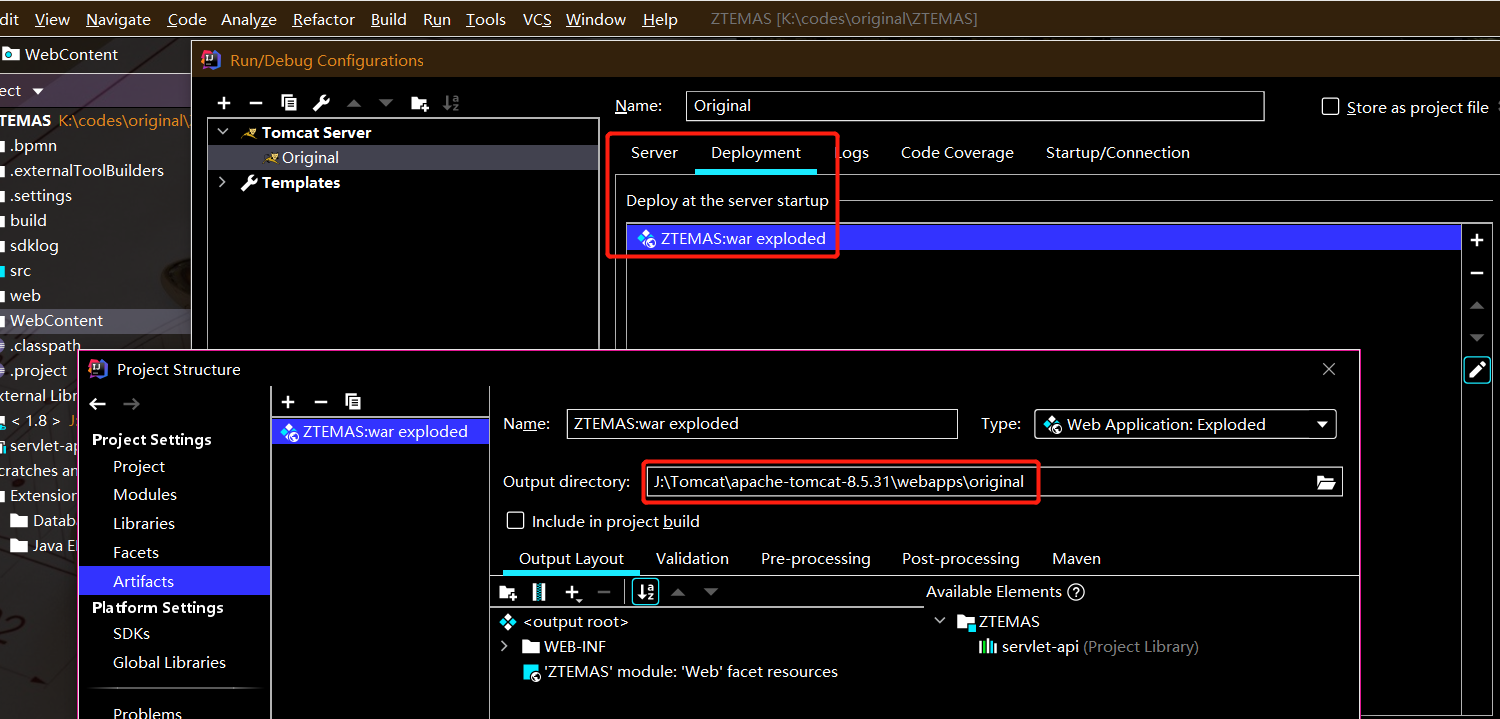Expand WEB-INF folder in output layout
This screenshot has width=1500, height=719.
tap(504, 647)
